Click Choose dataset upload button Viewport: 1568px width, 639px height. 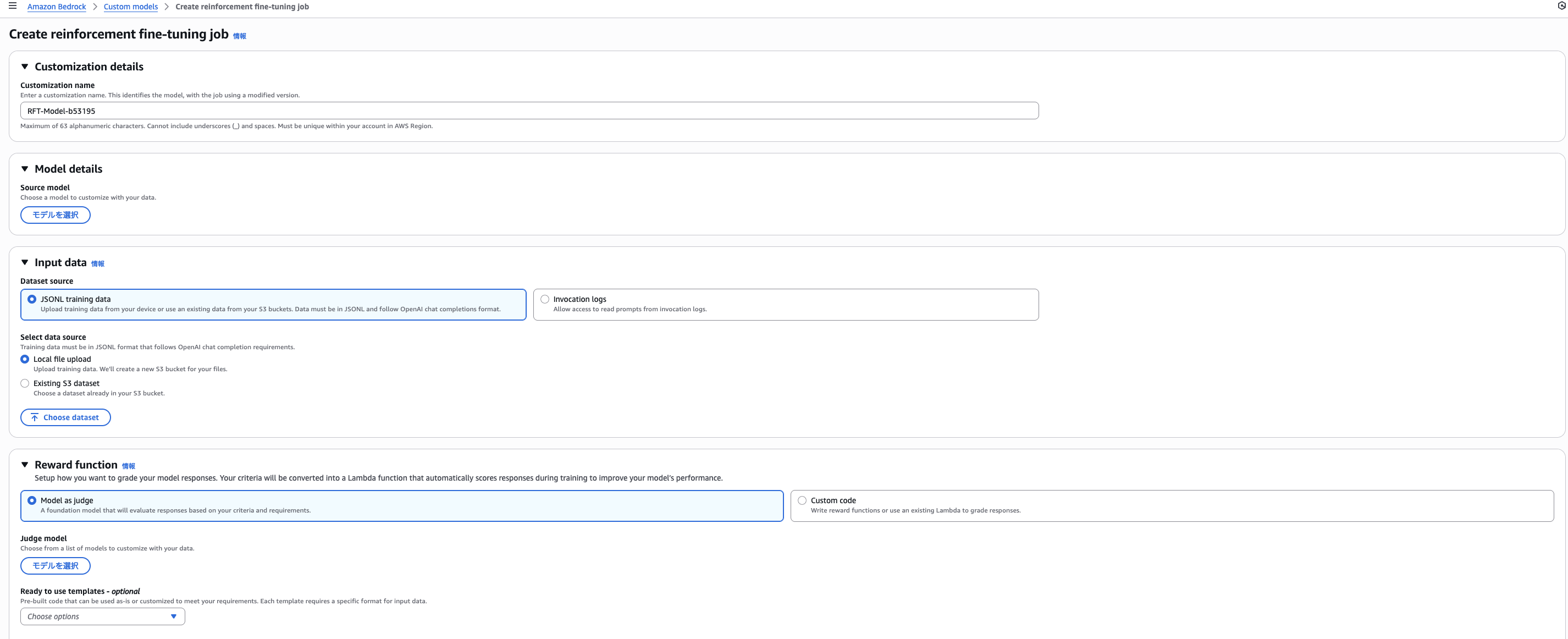point(65,417)
